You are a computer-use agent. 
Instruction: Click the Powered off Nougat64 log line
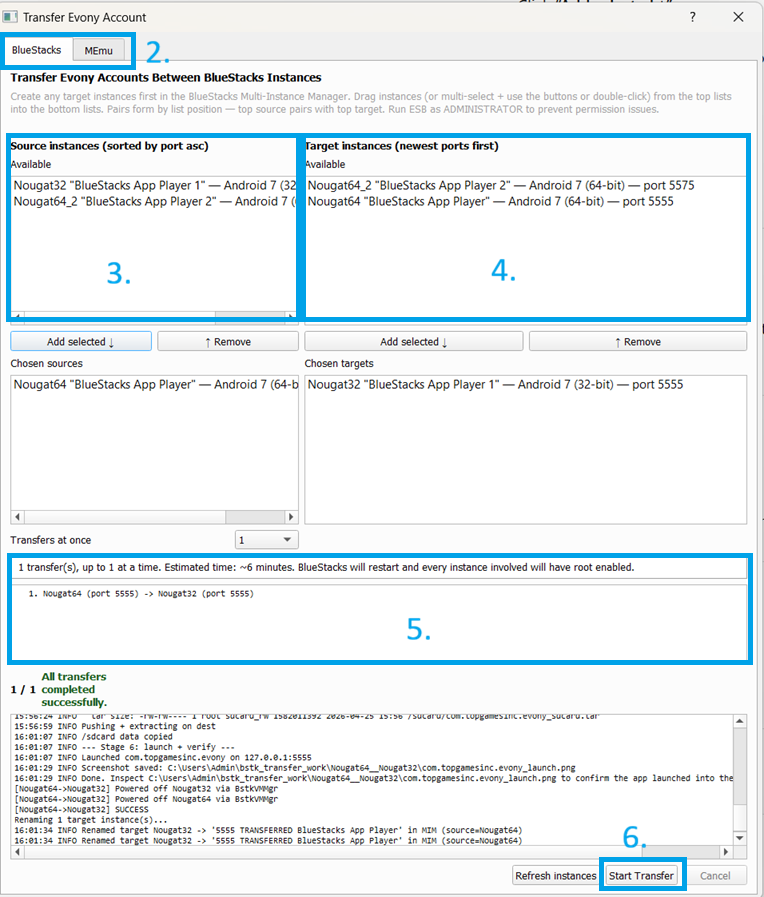point(146,799)
